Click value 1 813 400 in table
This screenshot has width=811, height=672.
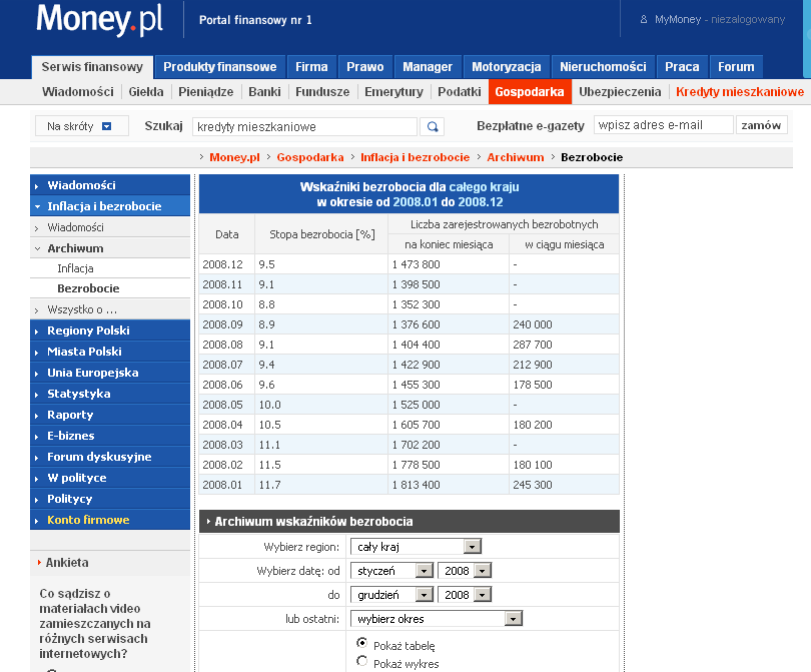416,485
